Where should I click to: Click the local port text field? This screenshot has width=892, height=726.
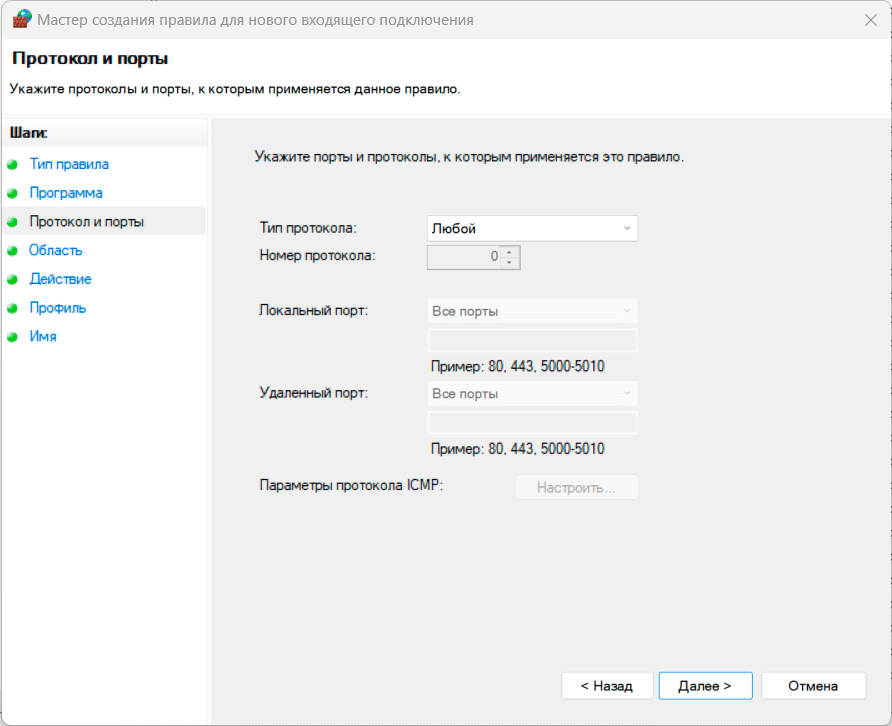coord(532,341)
